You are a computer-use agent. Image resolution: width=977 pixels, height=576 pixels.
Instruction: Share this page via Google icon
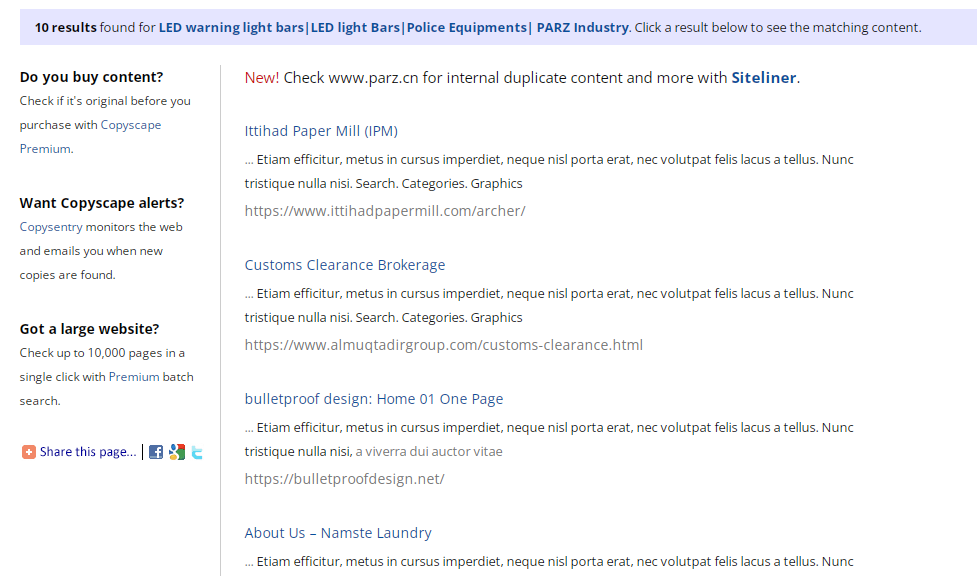pyautogui.click(x=177, y=452)
